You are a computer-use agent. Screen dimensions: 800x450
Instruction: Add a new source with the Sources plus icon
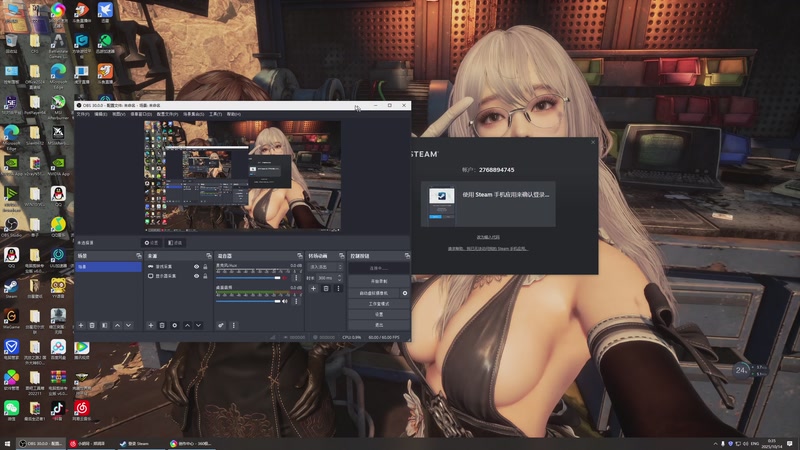(151, 325)
